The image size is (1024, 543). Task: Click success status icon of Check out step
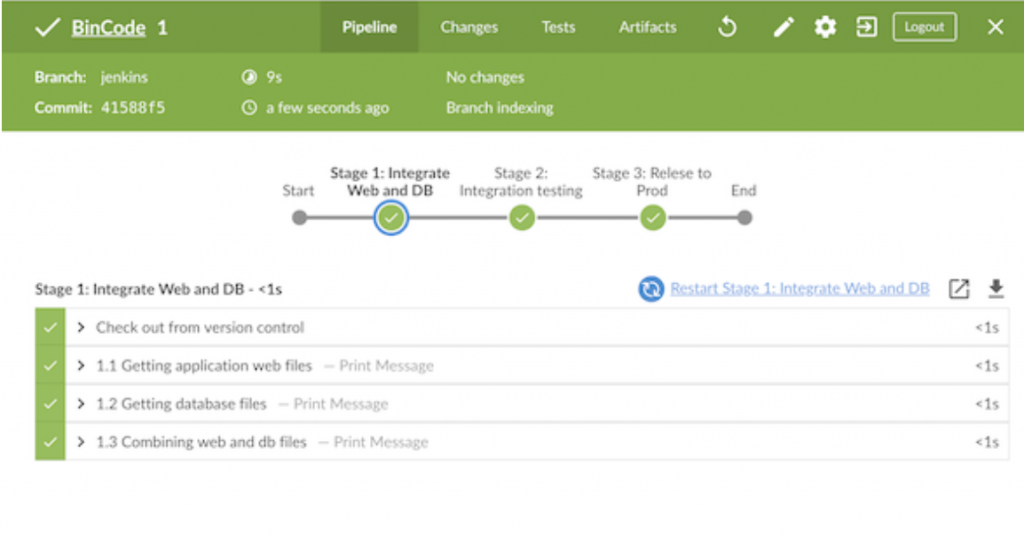(x=50, y=327)
